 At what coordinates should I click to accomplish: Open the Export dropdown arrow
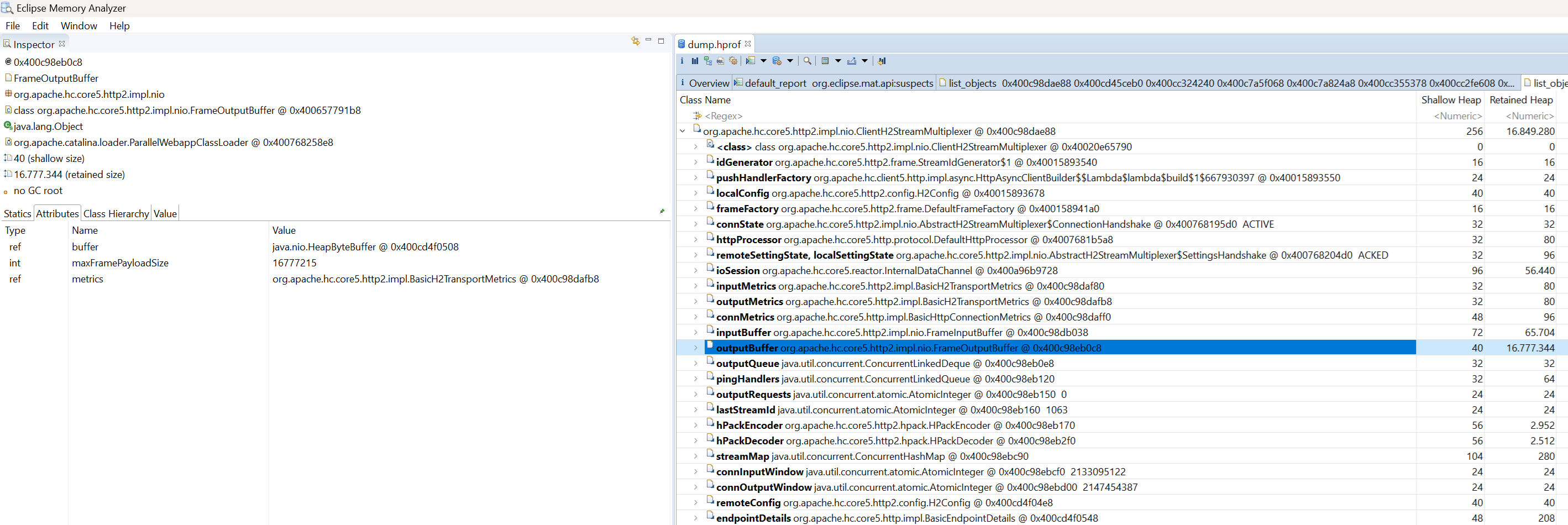[x=864, y=61]
